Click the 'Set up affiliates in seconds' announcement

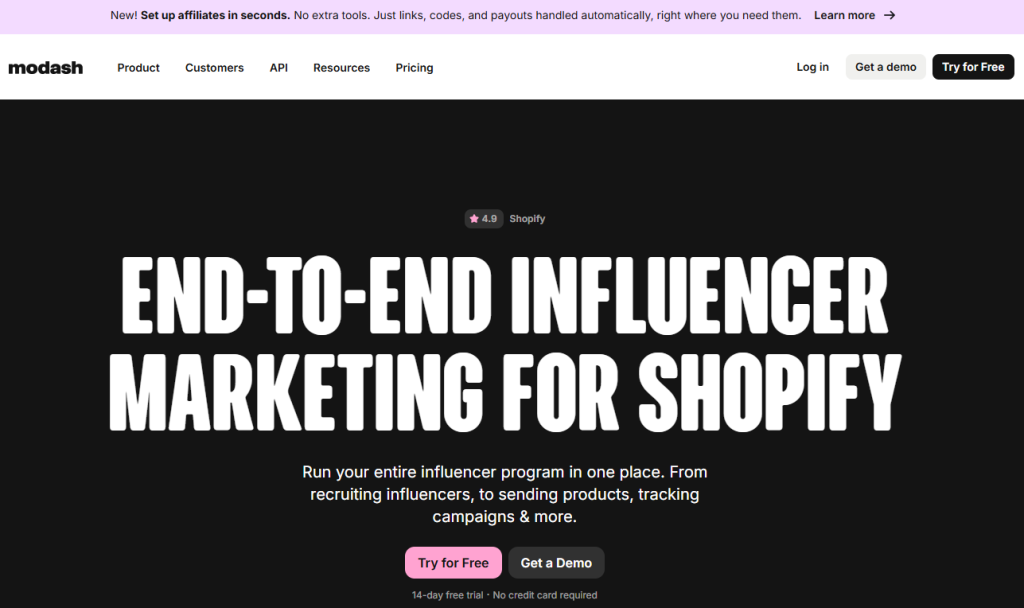[215, 15]
